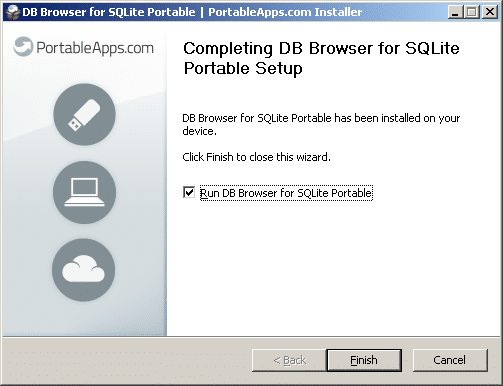Click the PortableApps.com logo text
This screenshot has width=503, height=386.
95,48
